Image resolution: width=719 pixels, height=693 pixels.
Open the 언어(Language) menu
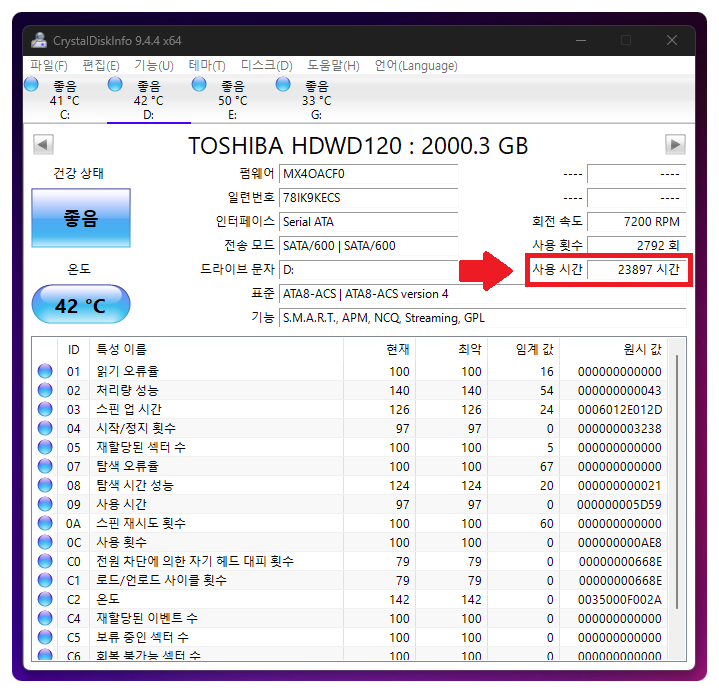(x=416, y=66)
